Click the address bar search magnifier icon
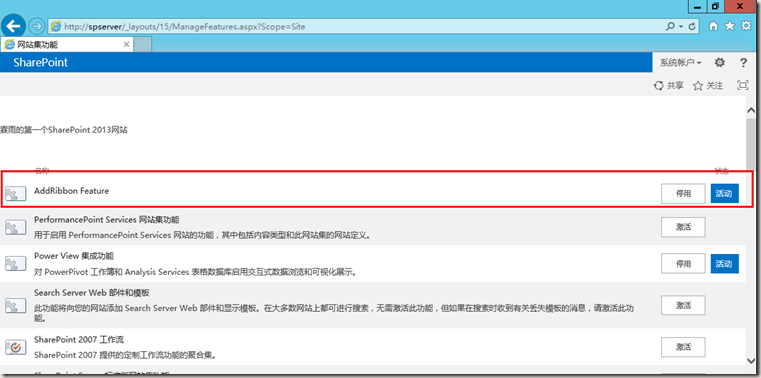761x378 pixels. (670, 26)
